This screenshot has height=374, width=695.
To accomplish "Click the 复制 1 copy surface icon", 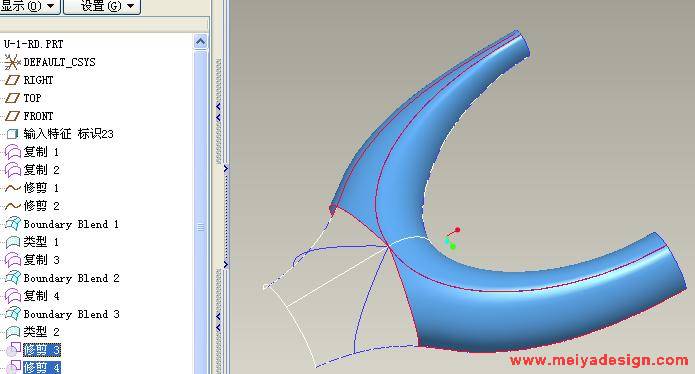I will pyautogui.click(x=13, y=152).
